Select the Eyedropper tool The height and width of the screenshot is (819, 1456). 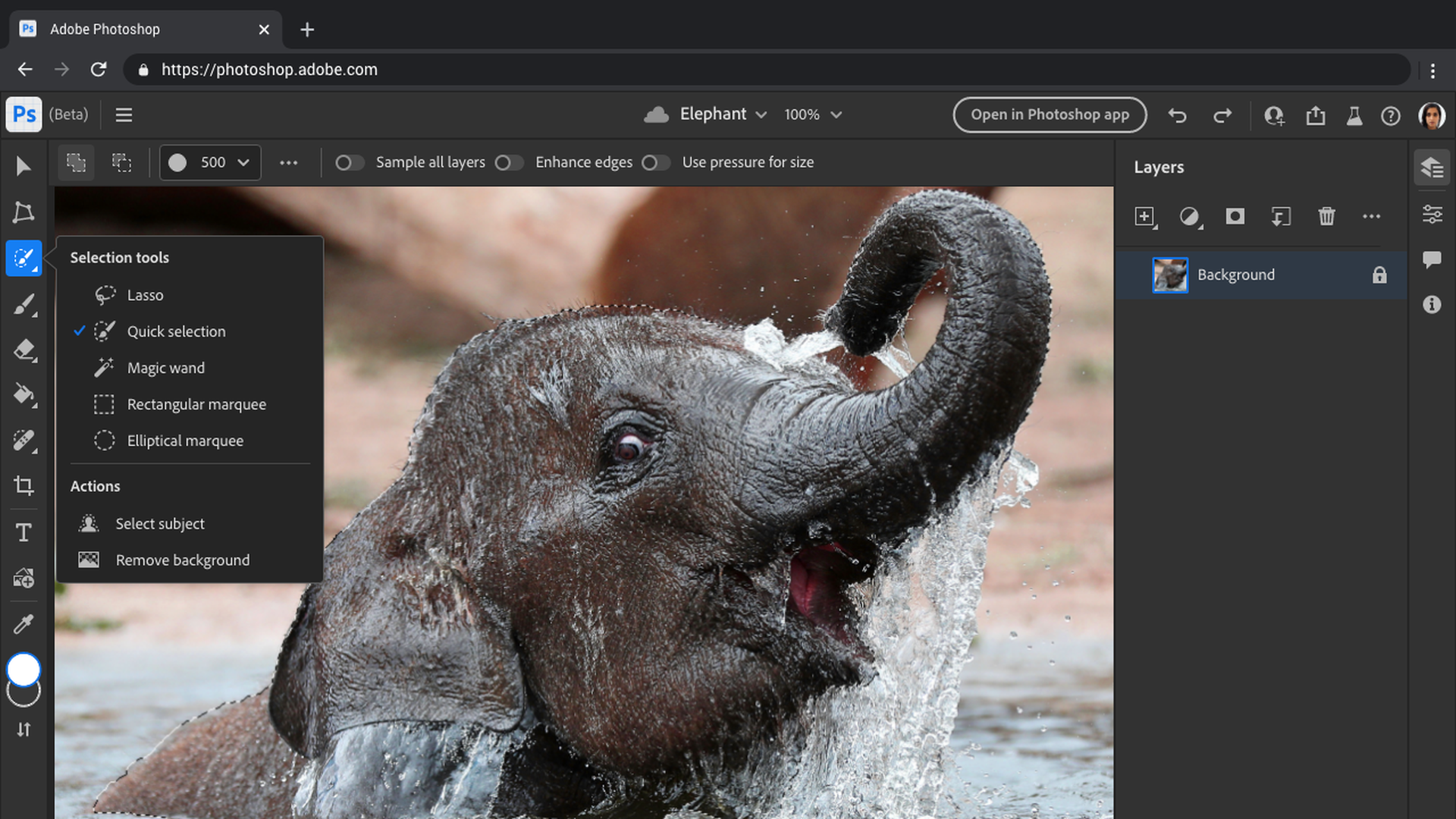click(24, 623)
